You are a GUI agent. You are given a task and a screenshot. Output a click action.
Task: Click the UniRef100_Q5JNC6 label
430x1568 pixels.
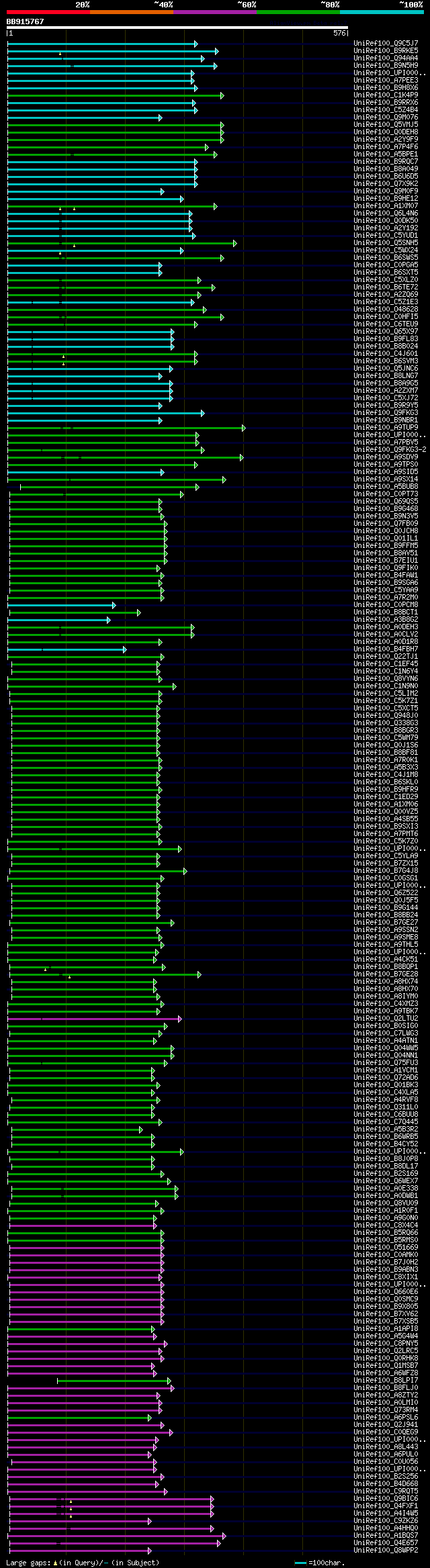pyautogui.click(x=386, y=369)
